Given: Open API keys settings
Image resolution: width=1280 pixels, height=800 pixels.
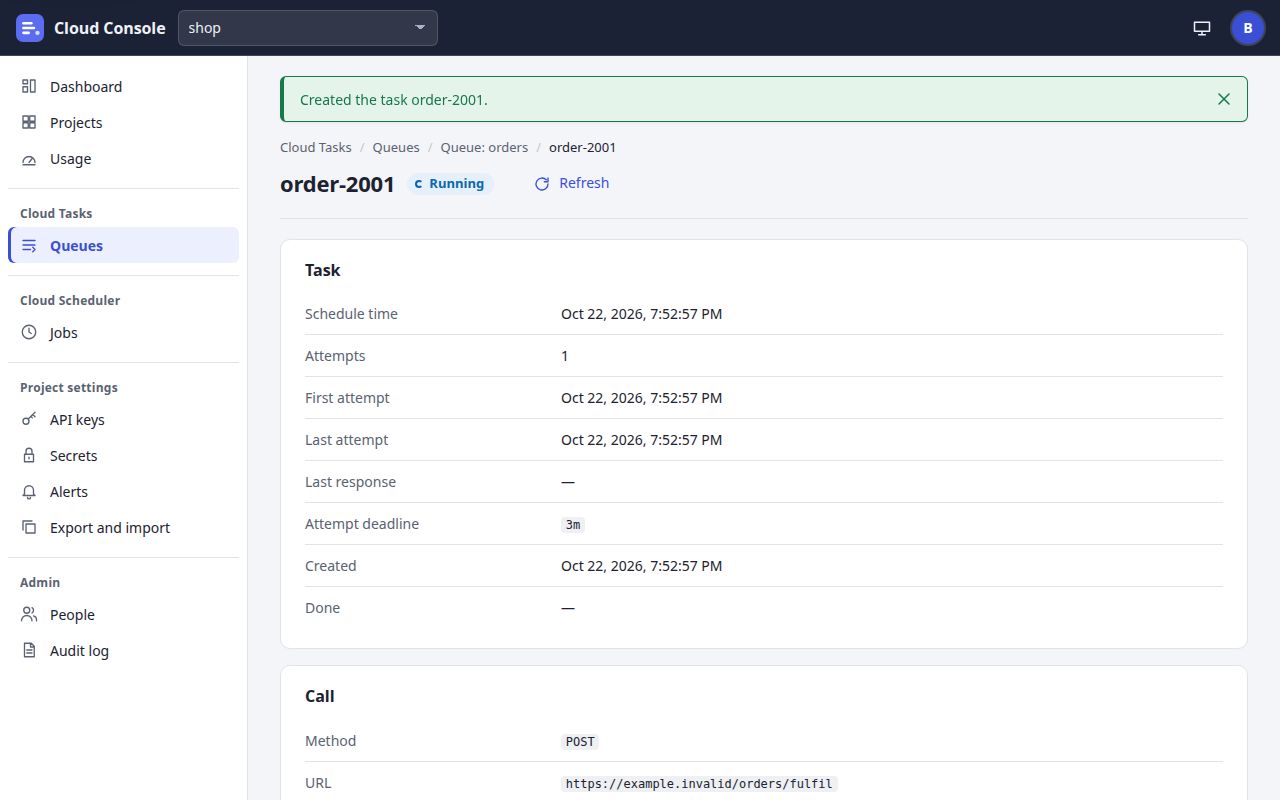Looking at the screenshot, I should coord(124,420).
